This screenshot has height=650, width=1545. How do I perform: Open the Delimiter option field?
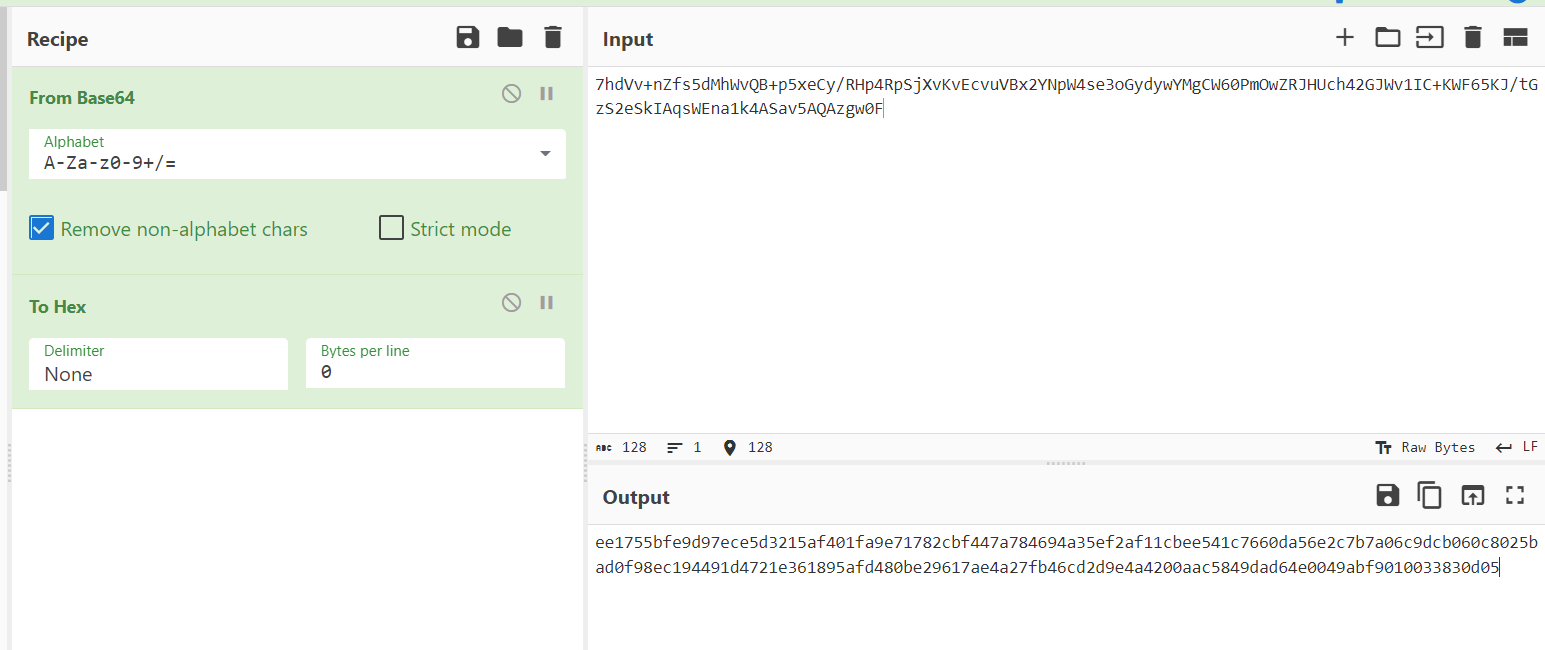158,363
